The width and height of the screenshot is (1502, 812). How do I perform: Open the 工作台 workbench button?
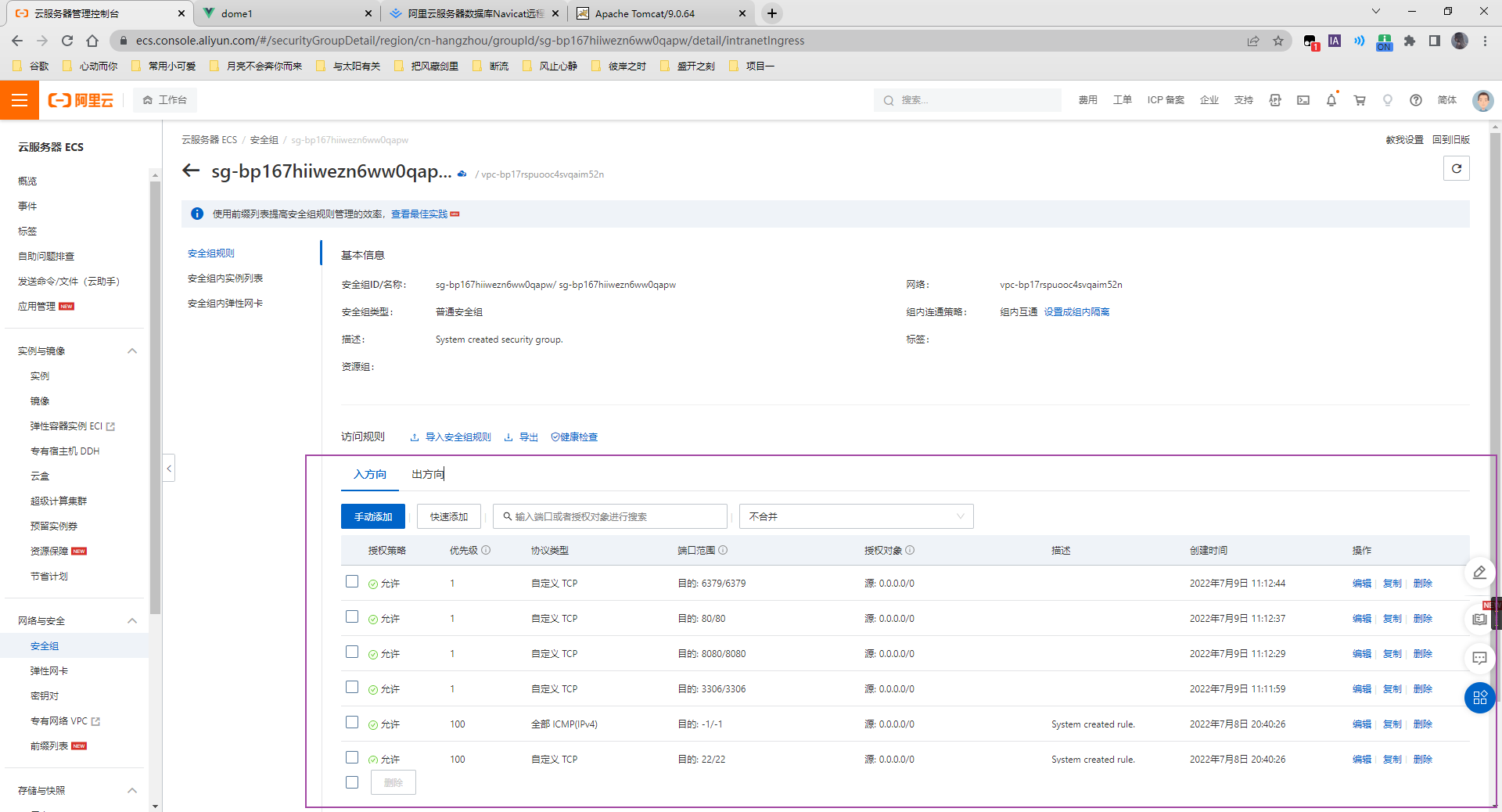coord(165,100)
